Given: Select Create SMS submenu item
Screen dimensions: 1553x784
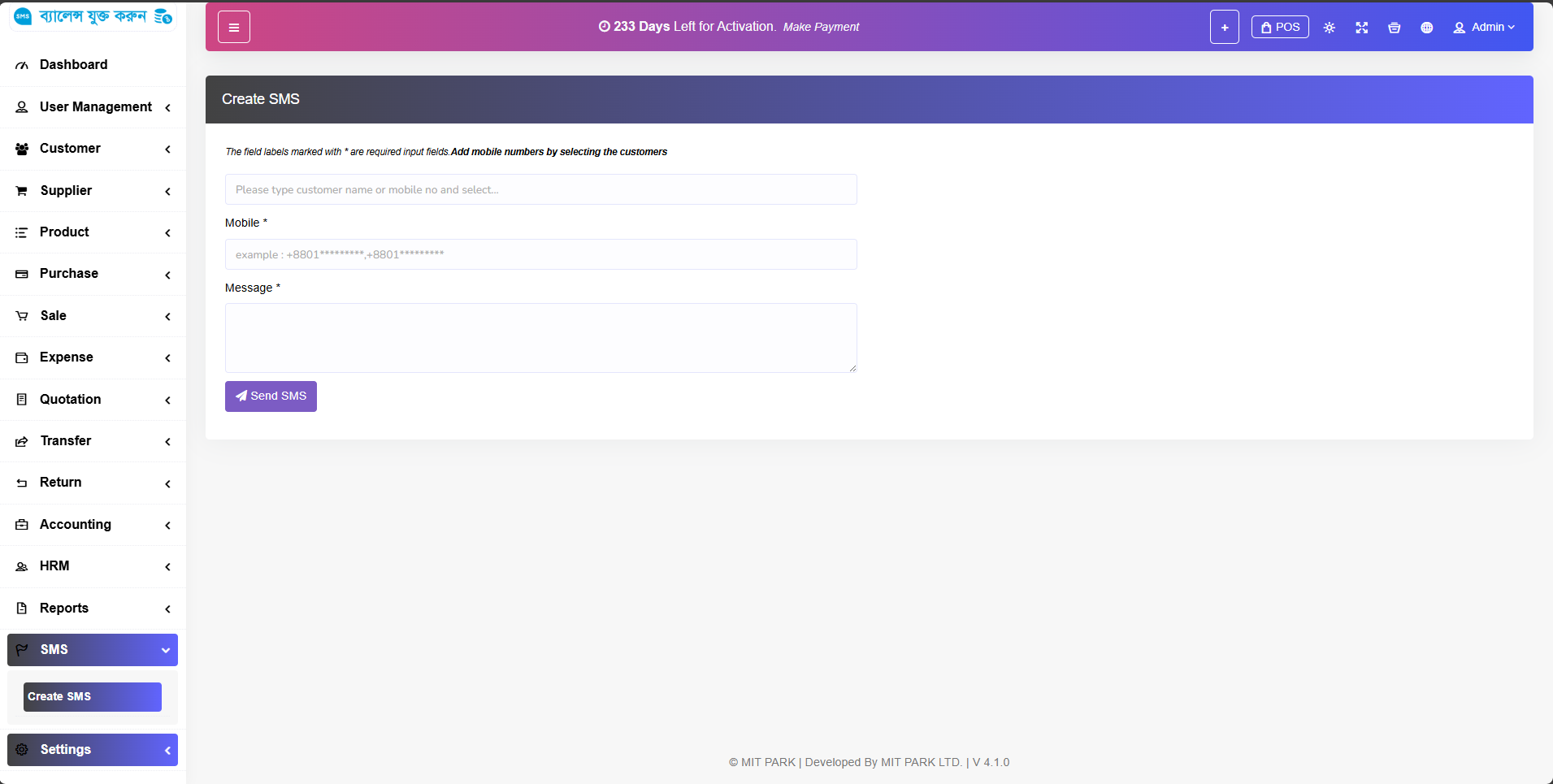Looking at the screenshot, I should tap(92, 697).
